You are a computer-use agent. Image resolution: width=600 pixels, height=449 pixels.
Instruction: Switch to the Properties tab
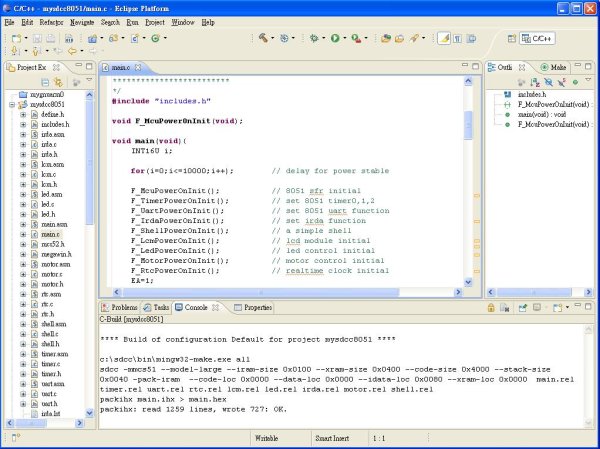pyautogui.click(x=253, y=307)
